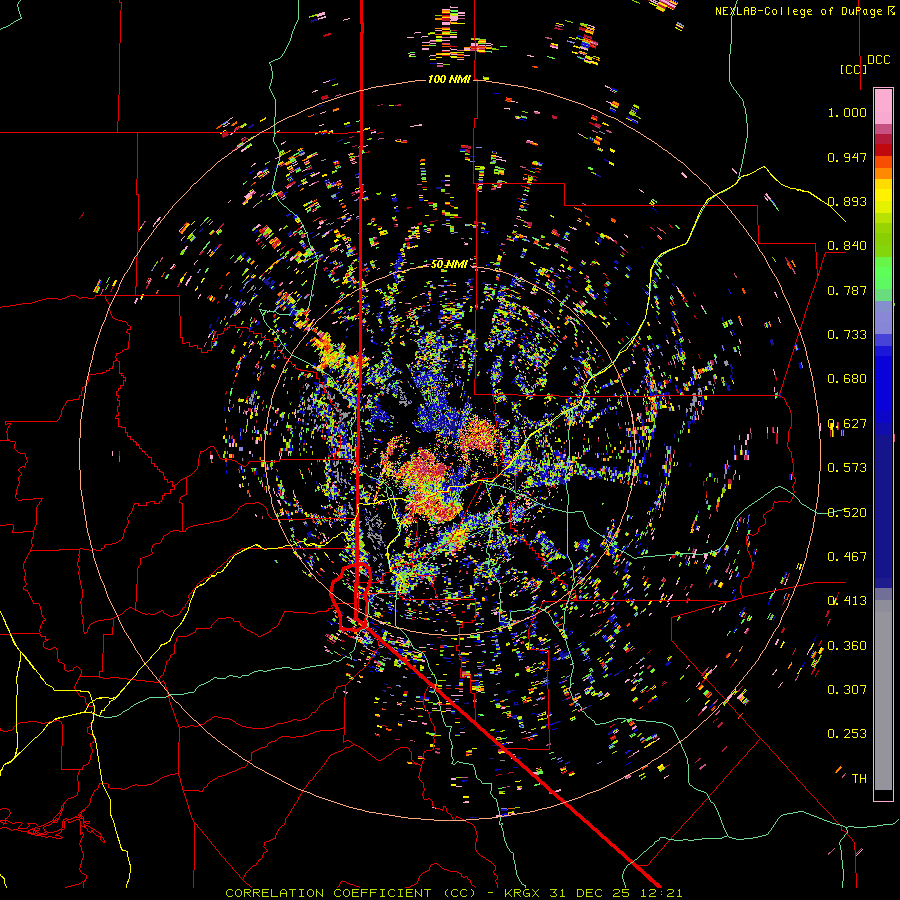
Task: Click the 0.680 legend value
Action: (x=847, y=379)
